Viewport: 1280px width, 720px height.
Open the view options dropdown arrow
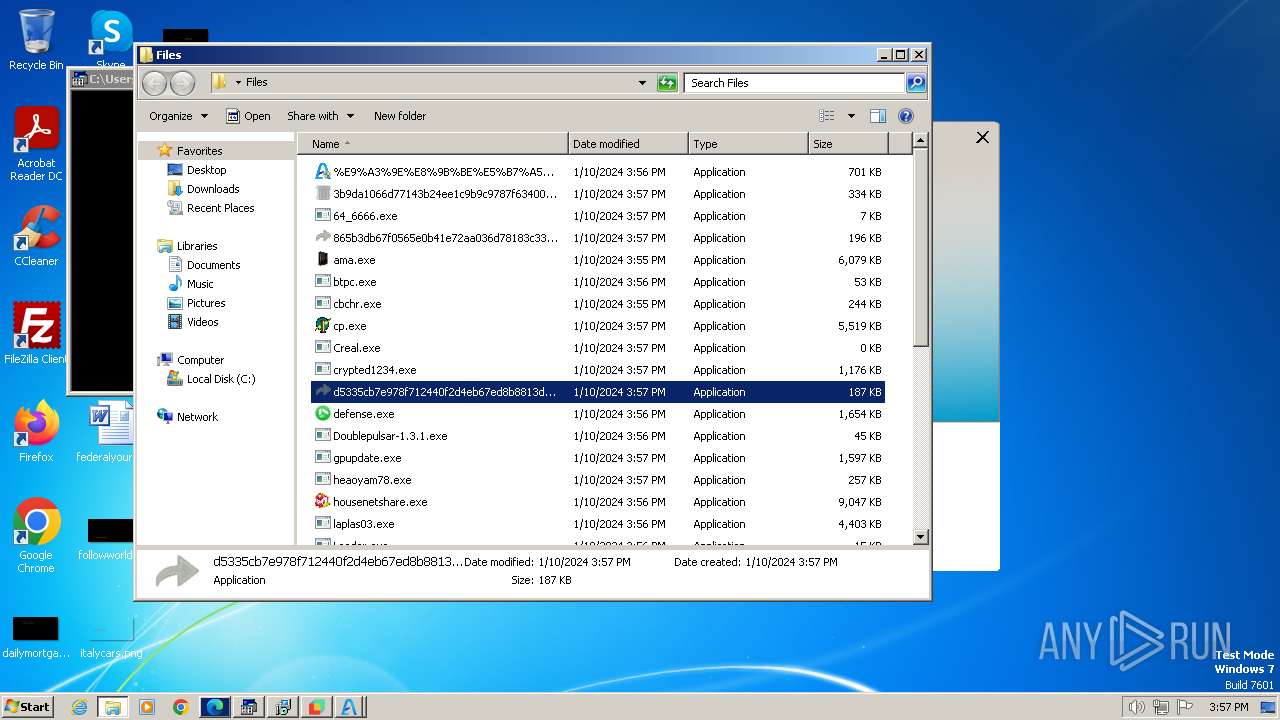(851, 116)
